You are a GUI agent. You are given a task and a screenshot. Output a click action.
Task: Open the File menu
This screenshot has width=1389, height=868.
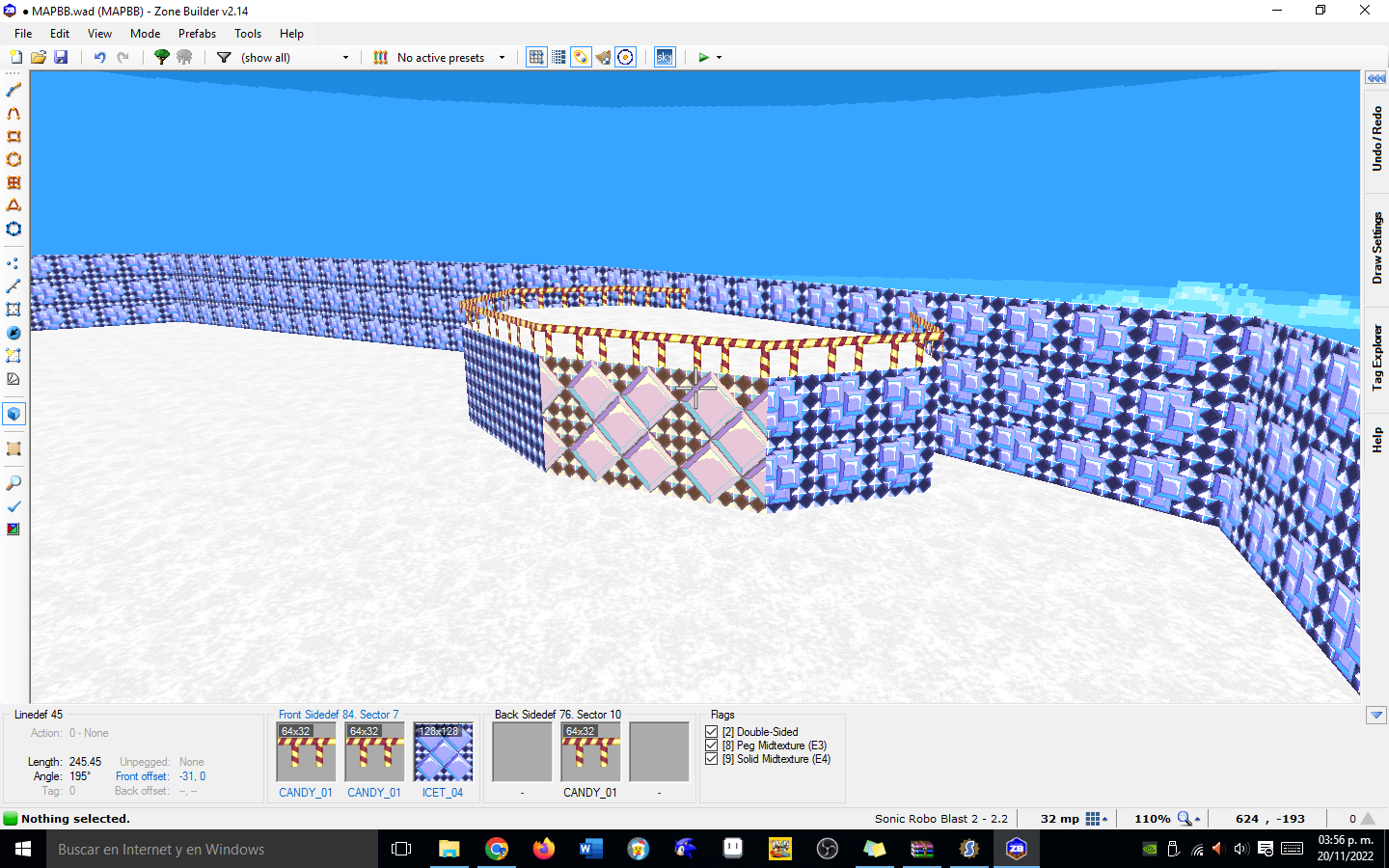click(23, 33)
